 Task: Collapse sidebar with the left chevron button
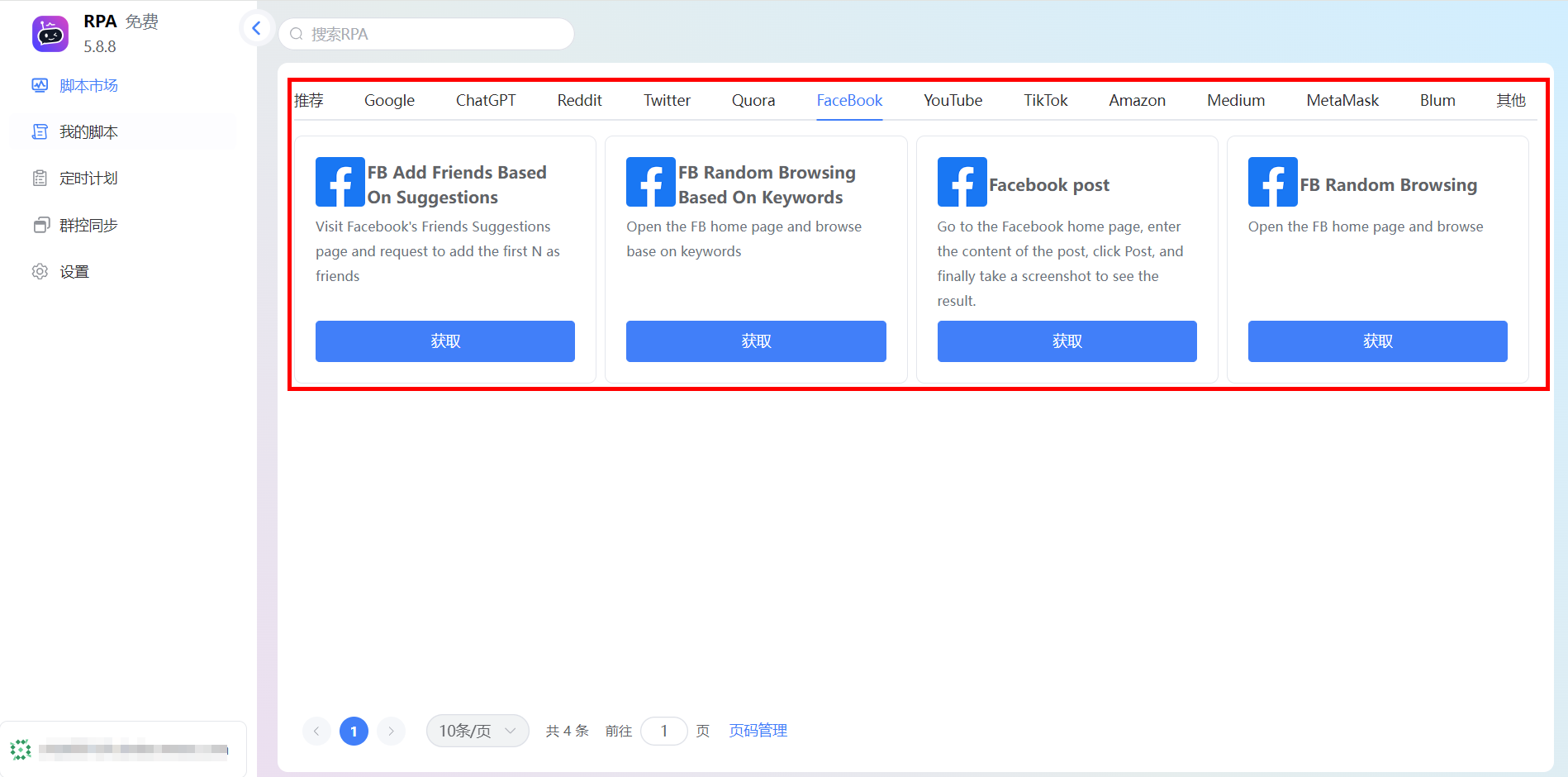pos(256,28)
